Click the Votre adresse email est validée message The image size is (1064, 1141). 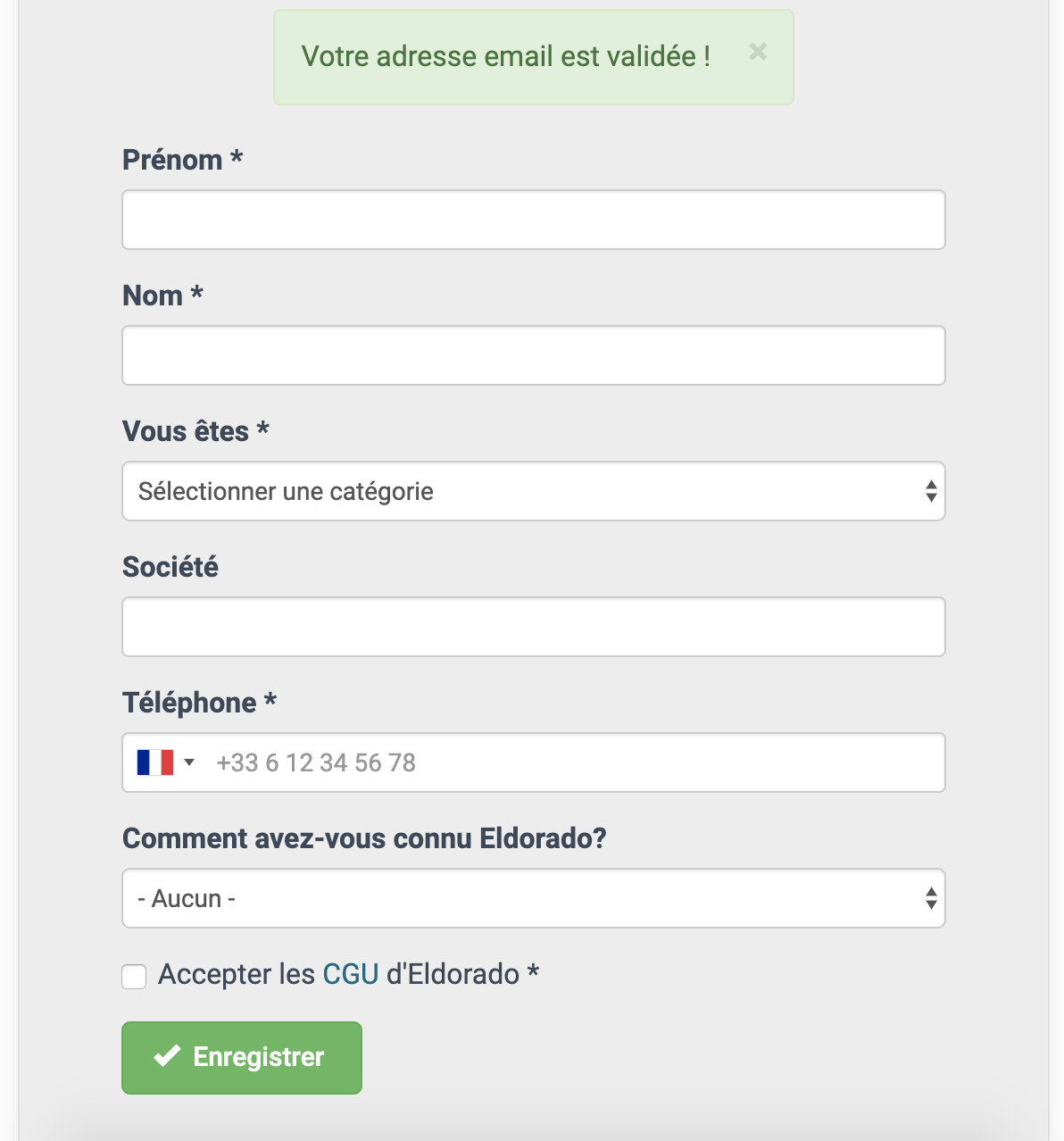point(506,56)
